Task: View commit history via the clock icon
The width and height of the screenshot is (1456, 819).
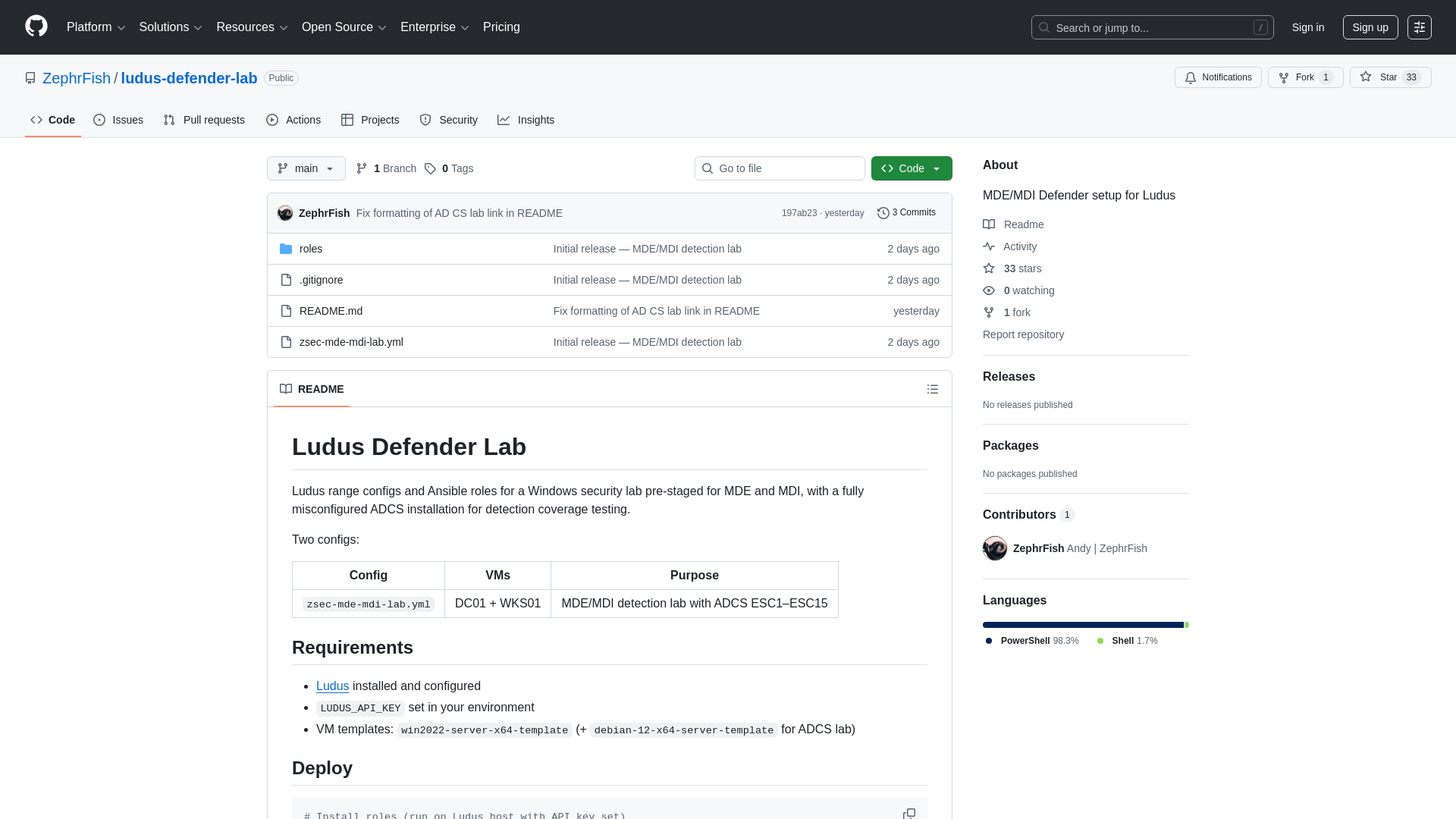Action: (883, 213)
